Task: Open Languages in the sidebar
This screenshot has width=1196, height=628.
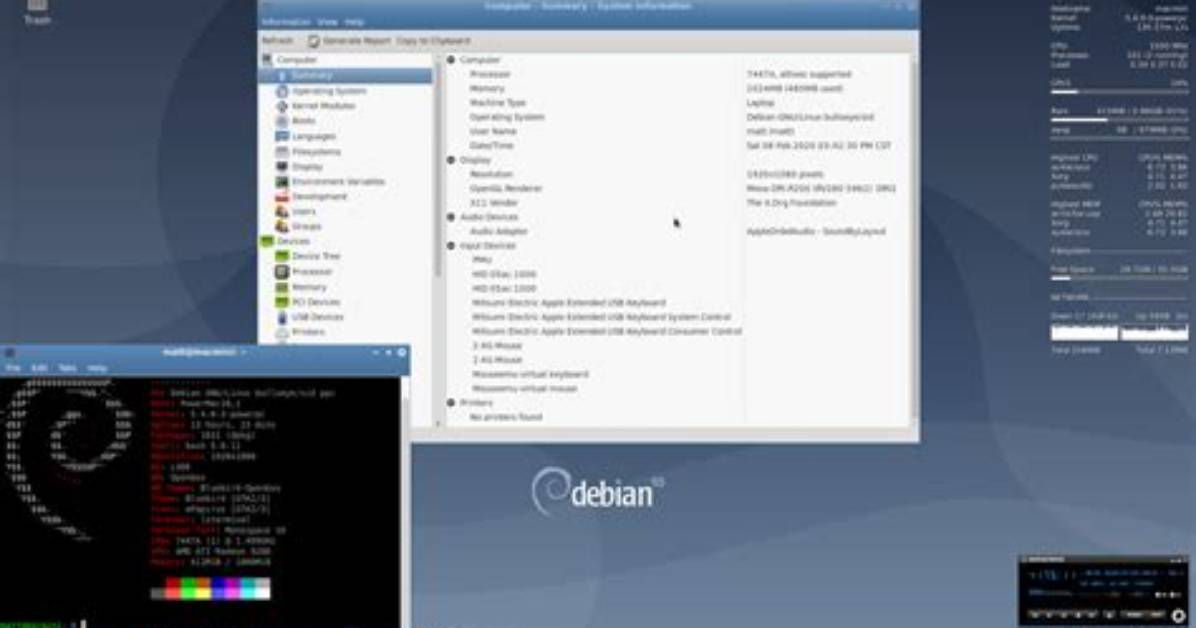Action: (313, 136)
